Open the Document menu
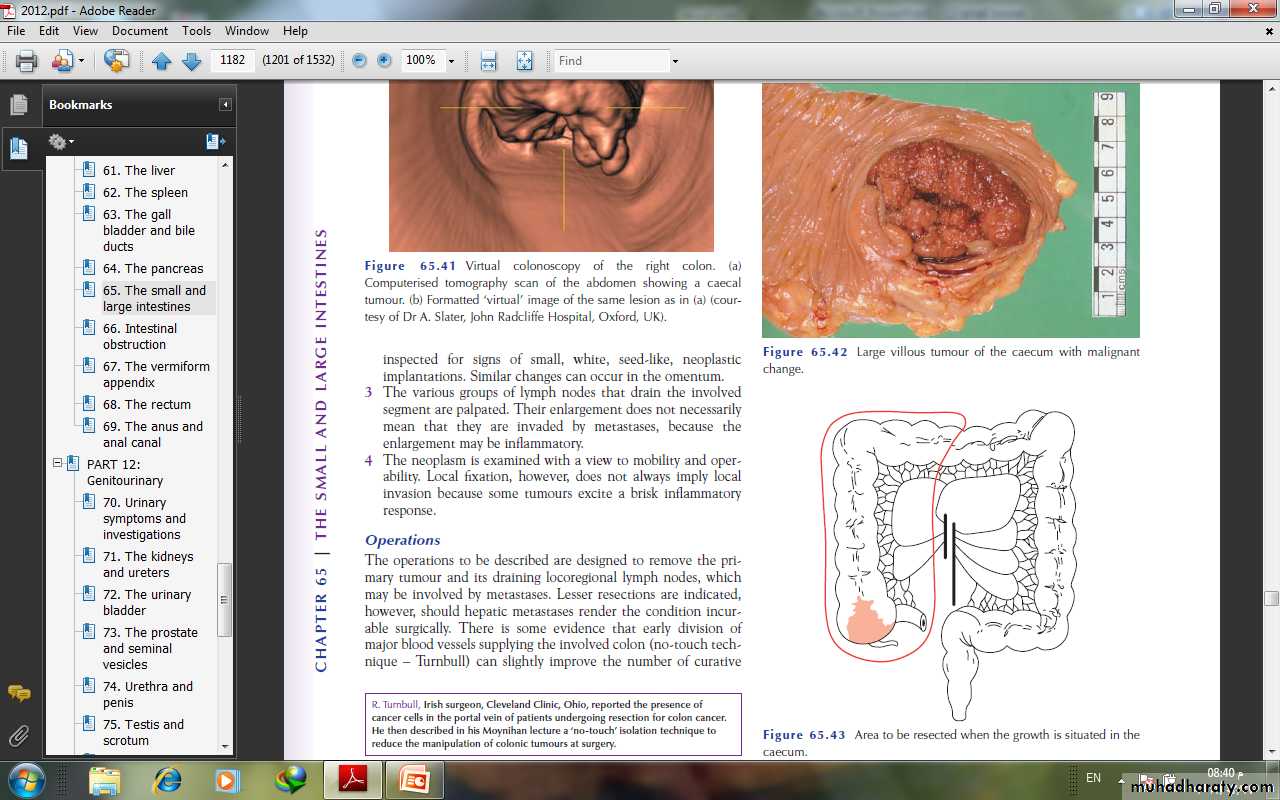This screenshot has height=800, width=1280. [x=140, y=31]
